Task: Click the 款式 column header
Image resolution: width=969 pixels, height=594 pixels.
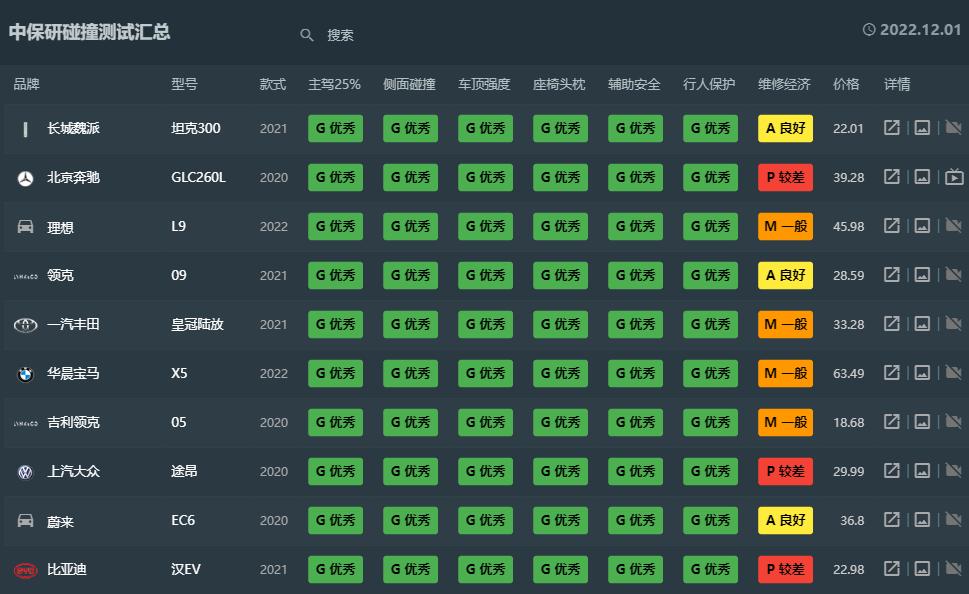Action: coord(272,84)
